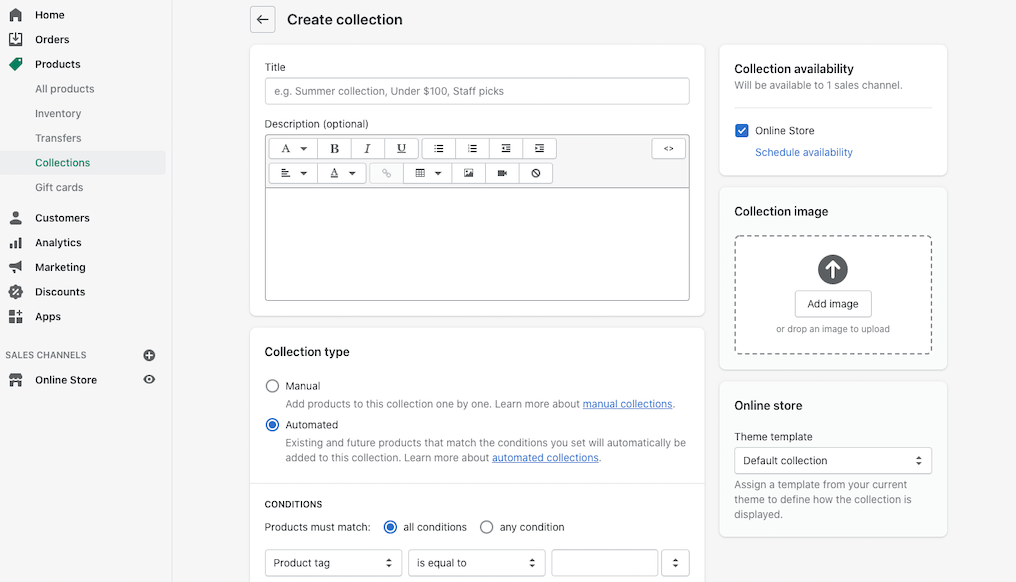Show HTML code view of description
This screenshot has width=1016, height=582.
669,149
